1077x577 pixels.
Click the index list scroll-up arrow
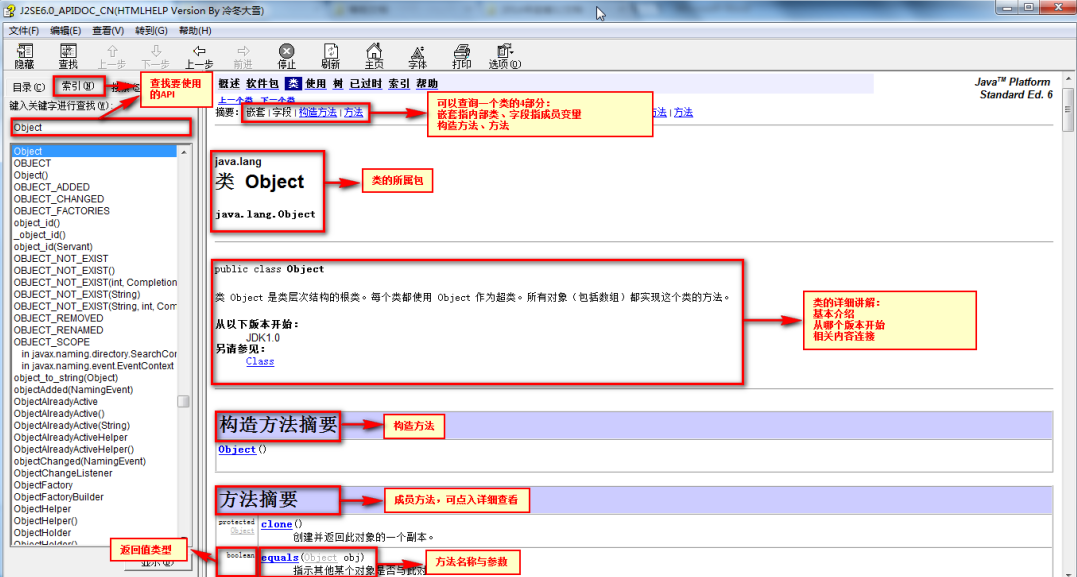pos(183,152)
